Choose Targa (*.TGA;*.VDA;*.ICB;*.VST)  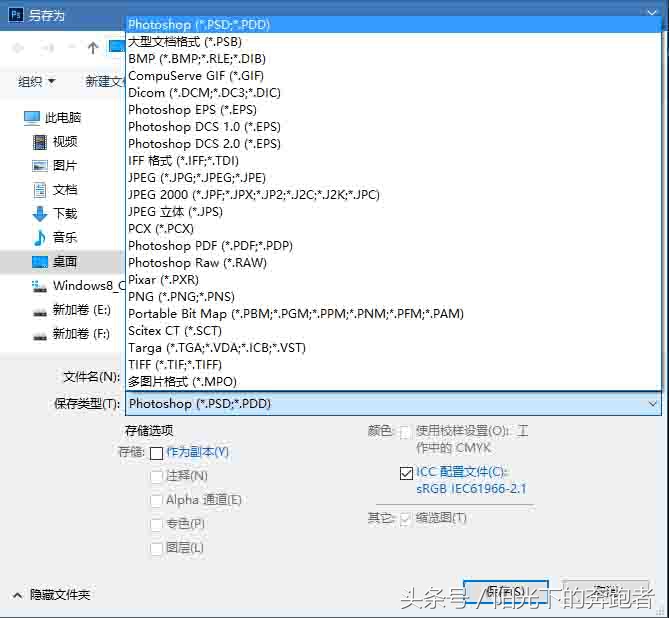click(393, 348)
